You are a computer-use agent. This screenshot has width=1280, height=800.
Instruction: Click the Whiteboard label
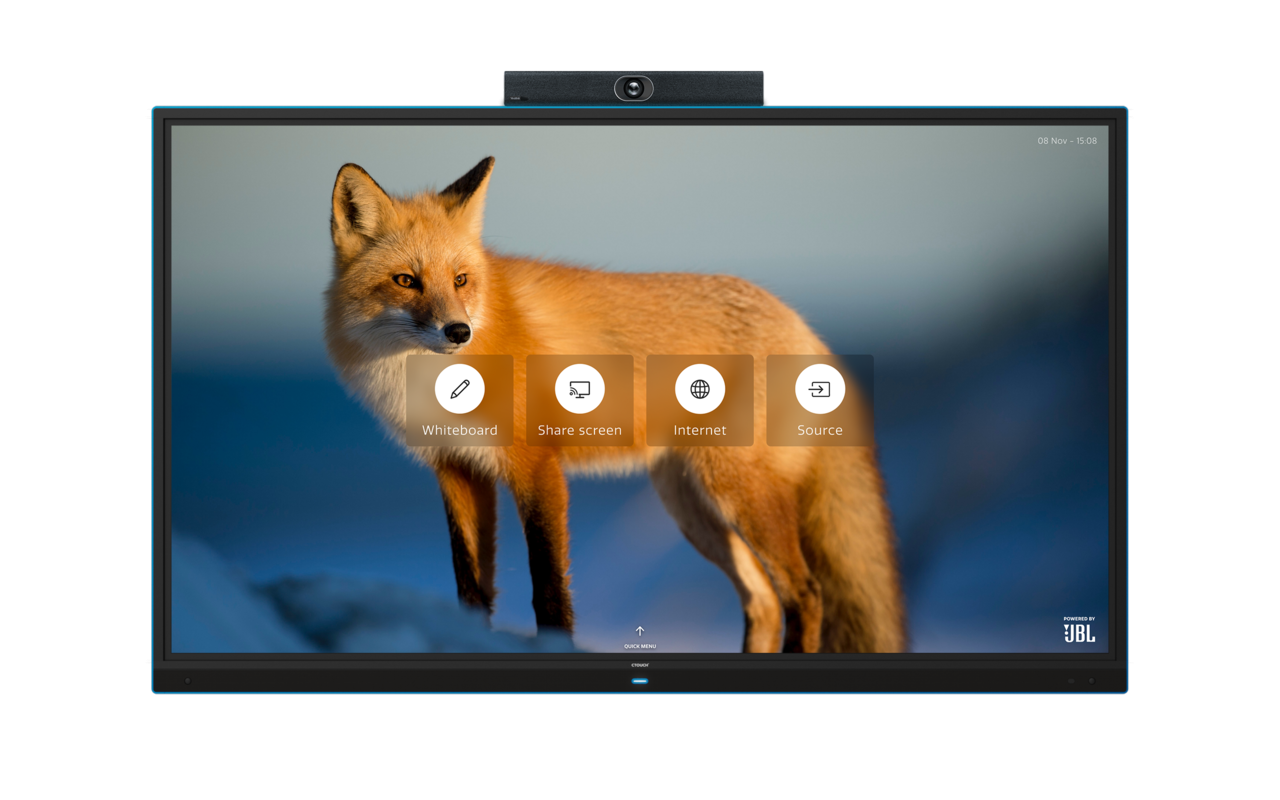pos(460,430)
